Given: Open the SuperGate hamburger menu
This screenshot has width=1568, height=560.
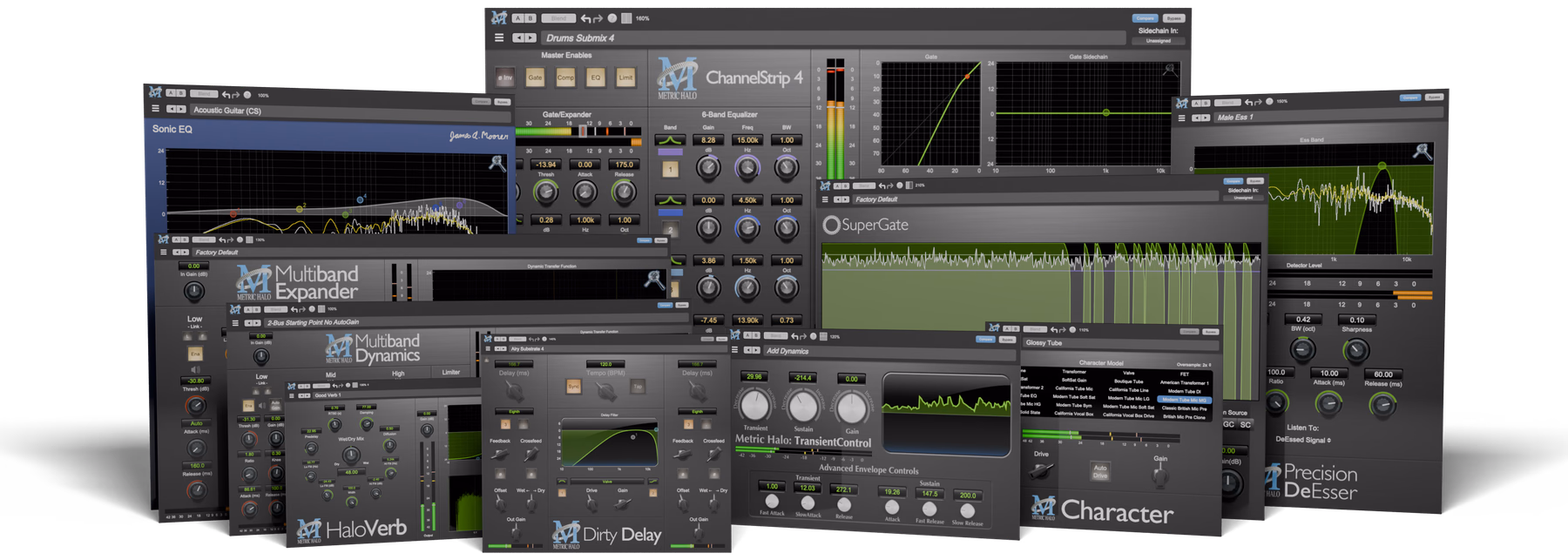Looking at the screenshot, I should [825, 199].
